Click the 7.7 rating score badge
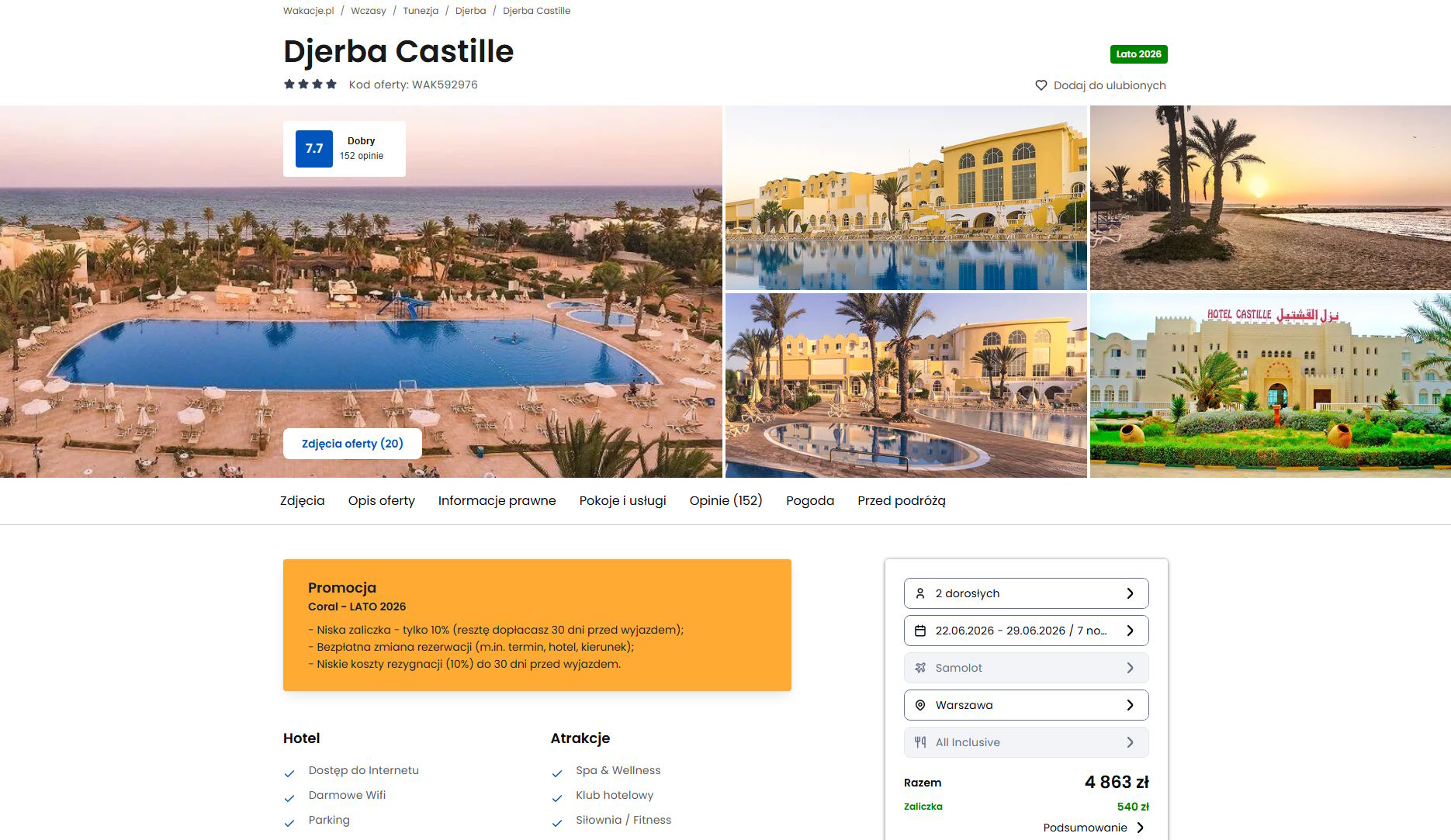The height and width of the screenshot is (840, 1451). click(x=314, y=149)
